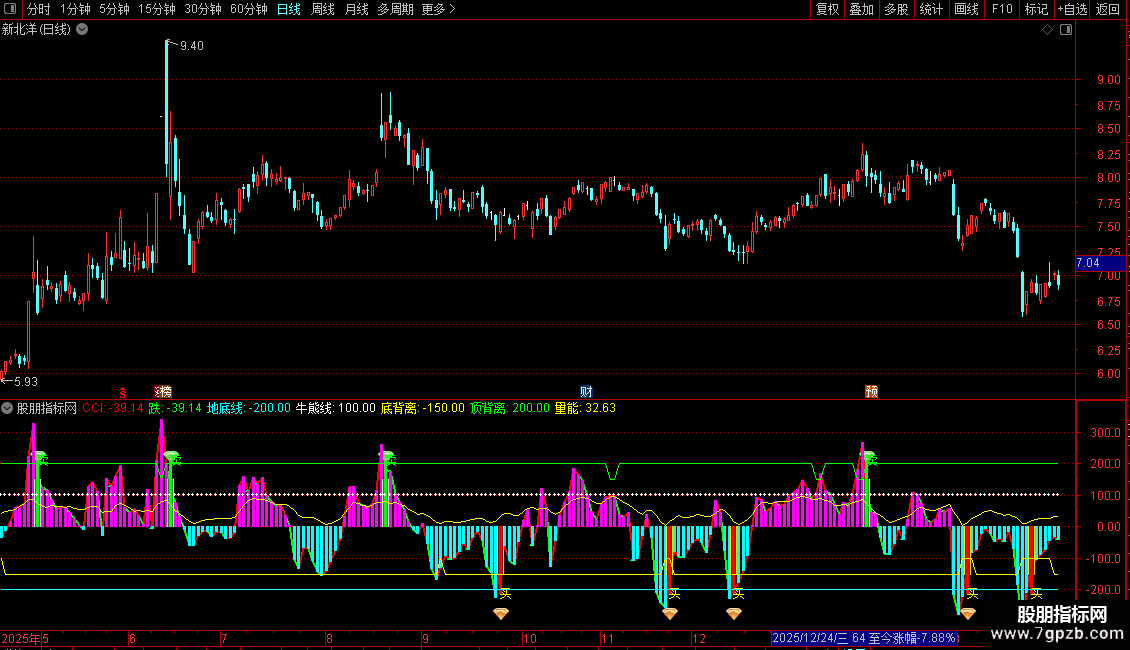
Task: Click the 买 buy signal in early December
Action: (738, 594)
